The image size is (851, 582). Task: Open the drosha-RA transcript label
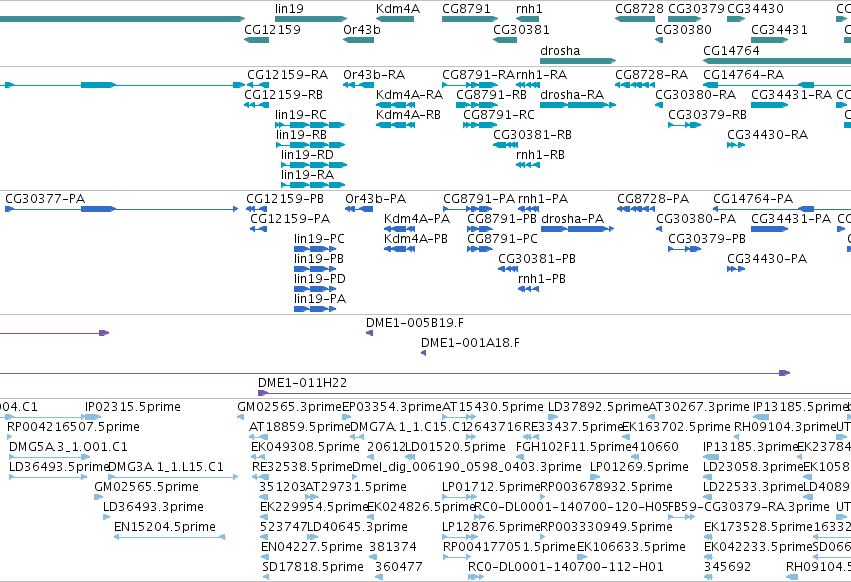coord(572,94)
